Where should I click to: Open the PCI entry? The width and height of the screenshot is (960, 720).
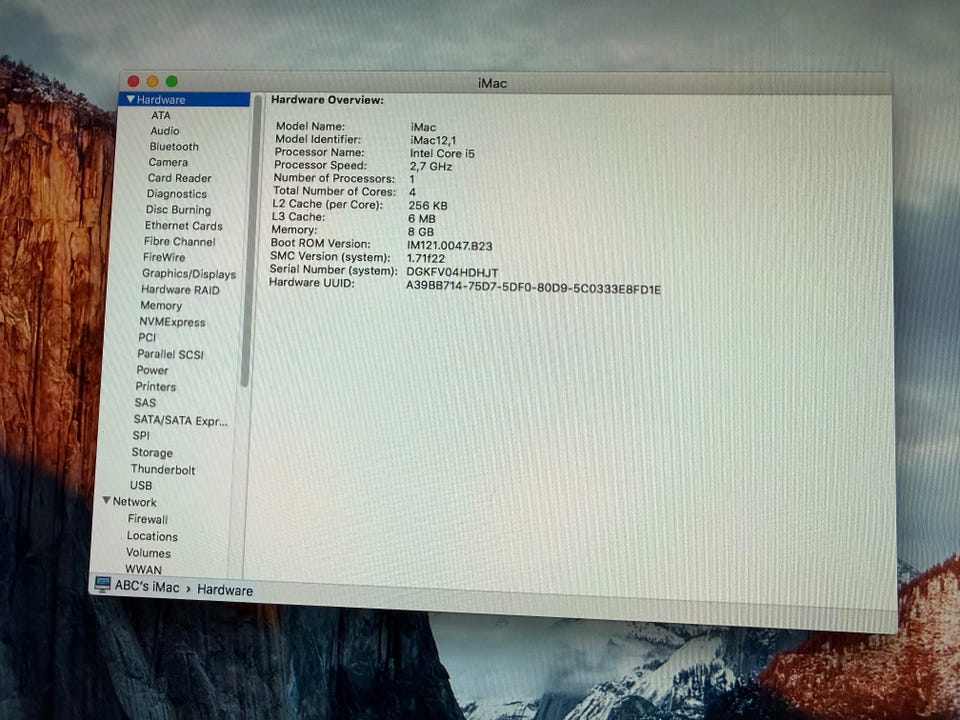click(x=147, y=337)
